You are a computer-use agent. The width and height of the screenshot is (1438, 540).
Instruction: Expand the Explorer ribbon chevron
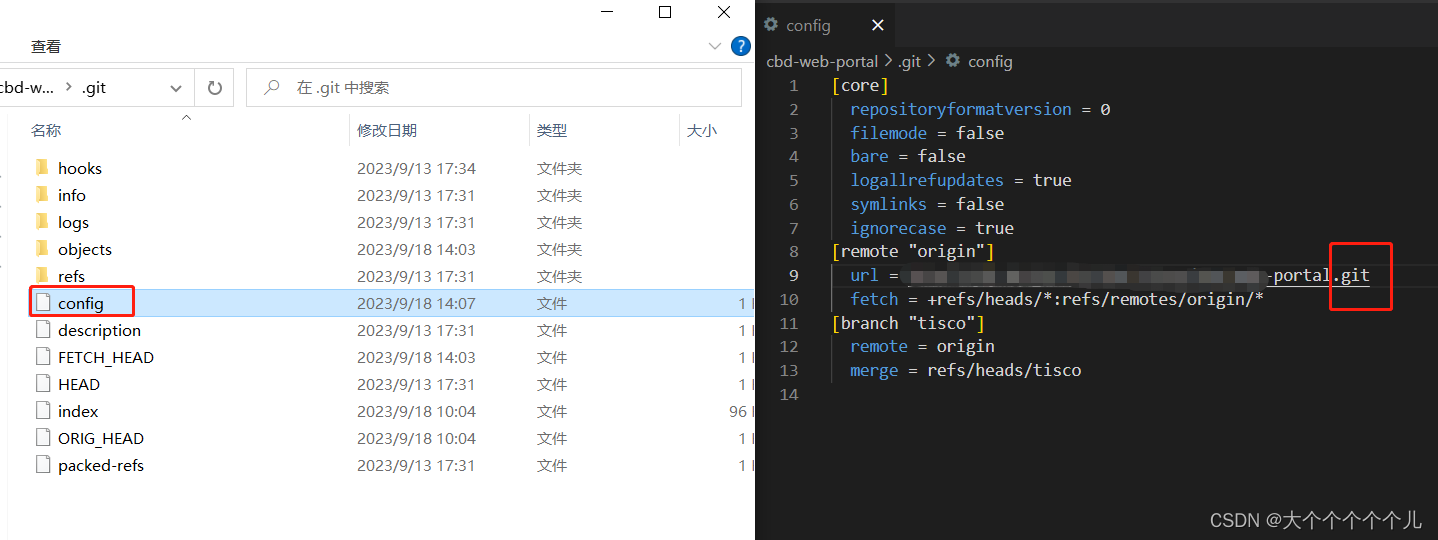(715, 46)
